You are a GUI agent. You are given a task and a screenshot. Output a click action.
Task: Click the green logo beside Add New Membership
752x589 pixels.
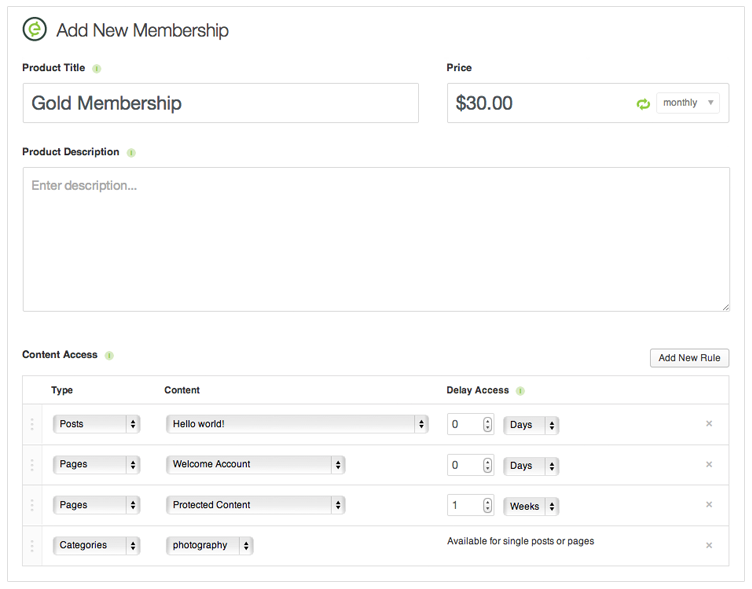(35, 30)
